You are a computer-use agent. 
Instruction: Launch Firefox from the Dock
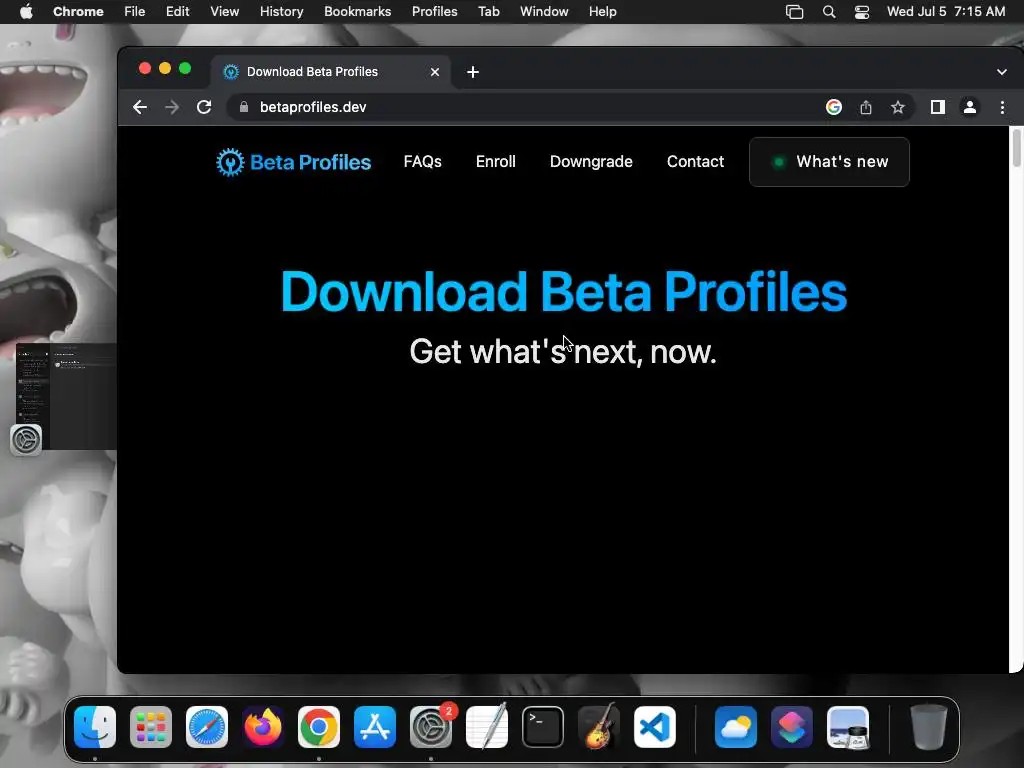[x=263, y=727]
